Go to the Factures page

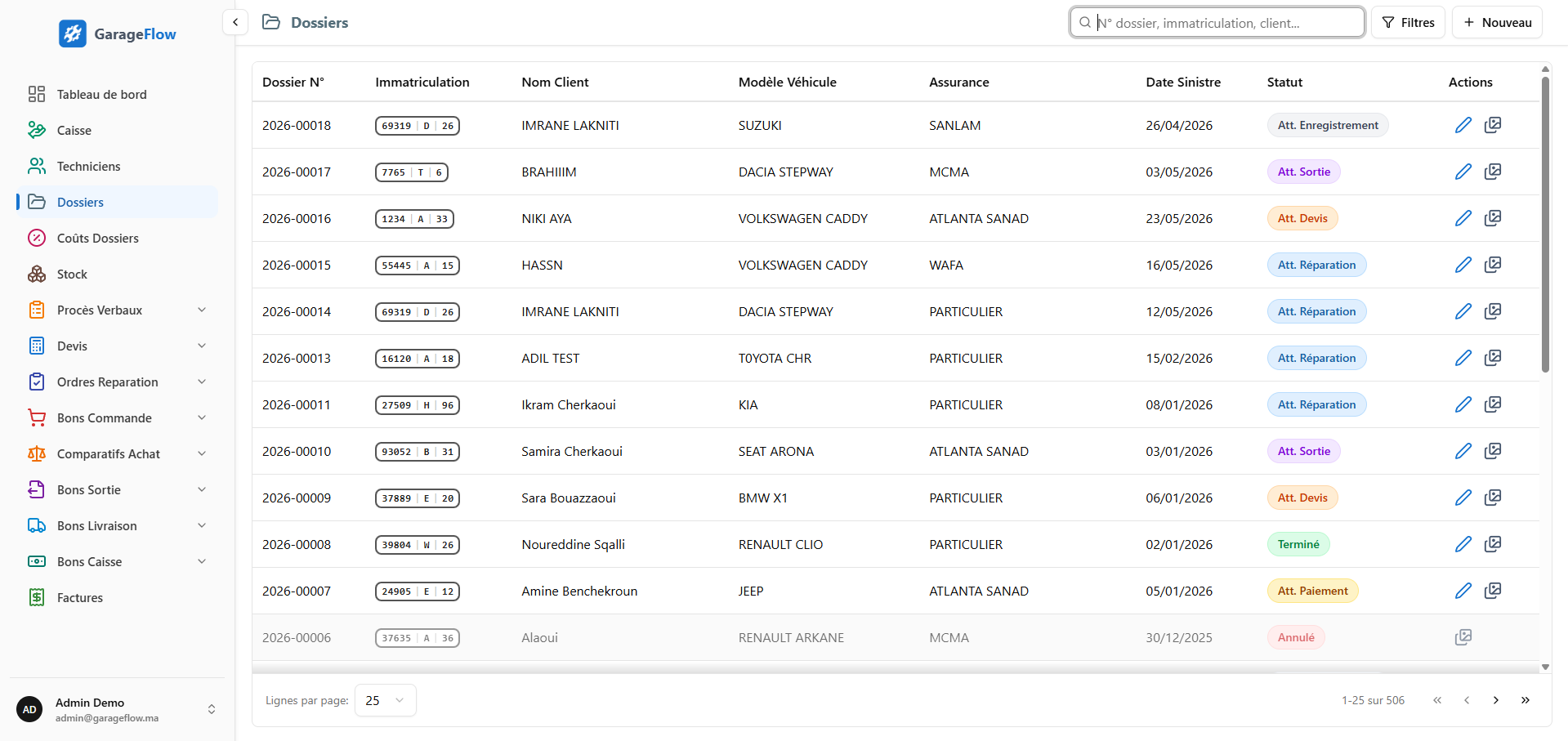pyautogui.click(x=117, y=597)
